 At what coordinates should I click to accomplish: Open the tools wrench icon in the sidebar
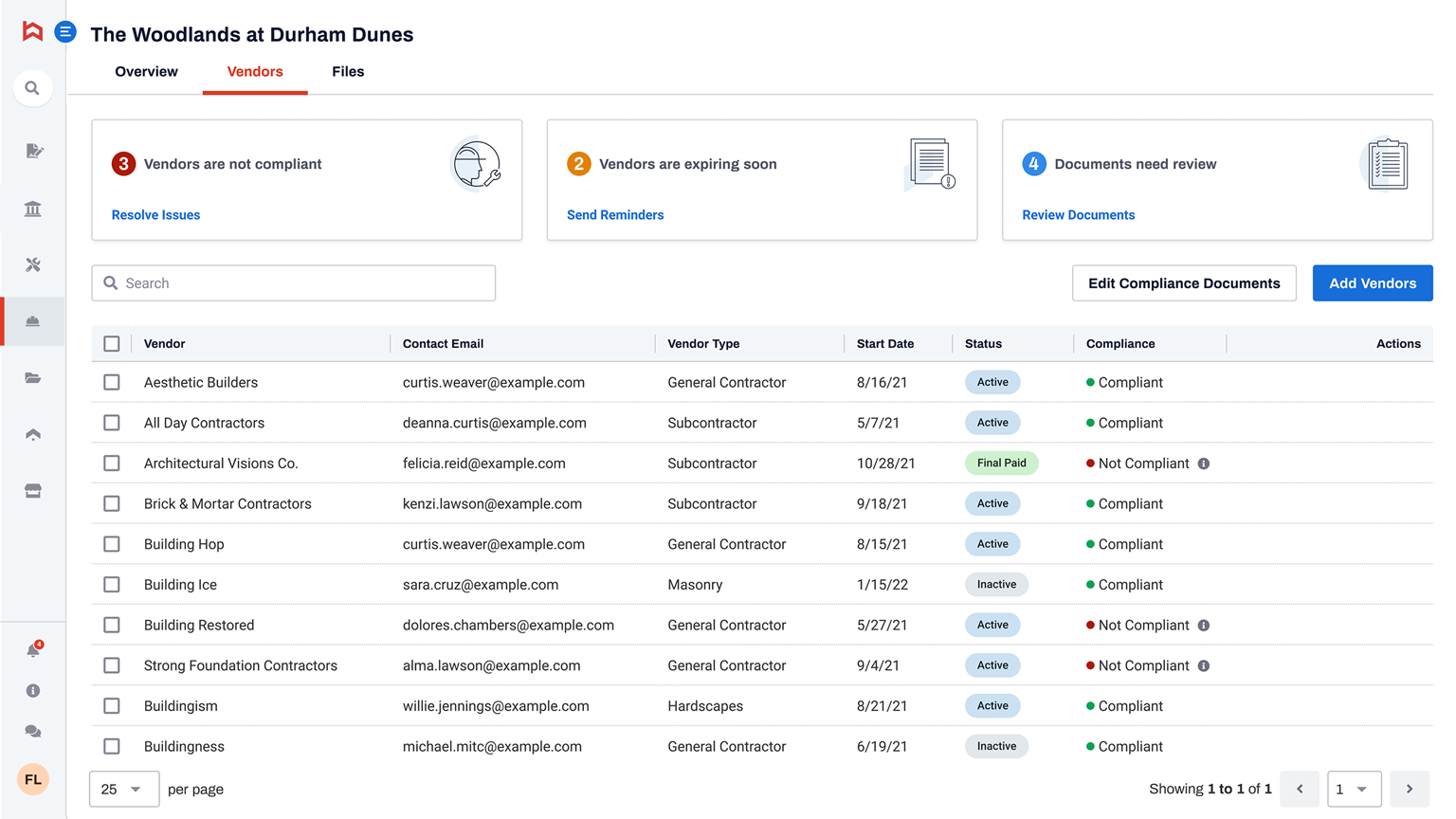pos(32,264)
